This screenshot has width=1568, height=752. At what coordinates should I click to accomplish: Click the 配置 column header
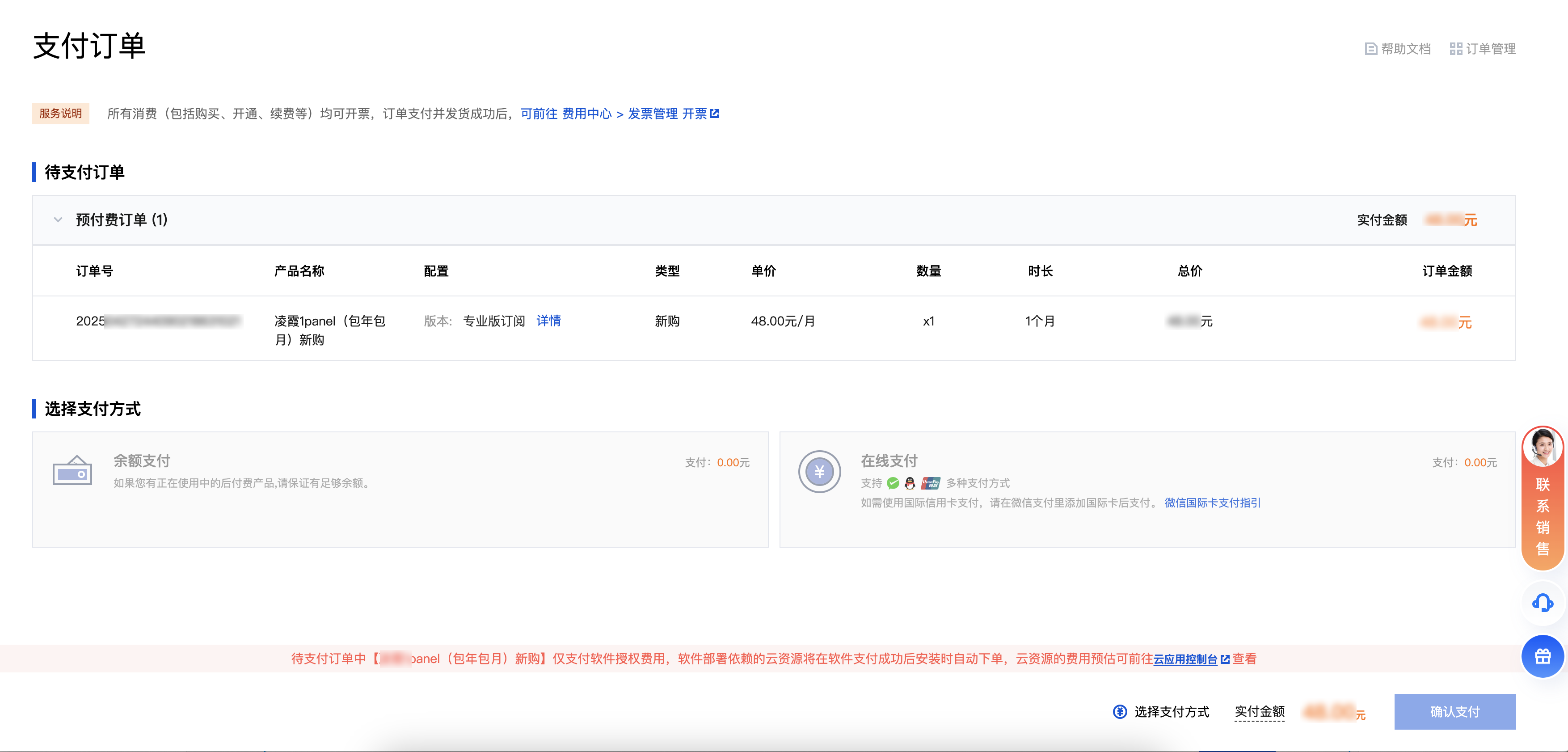[436, 271]
